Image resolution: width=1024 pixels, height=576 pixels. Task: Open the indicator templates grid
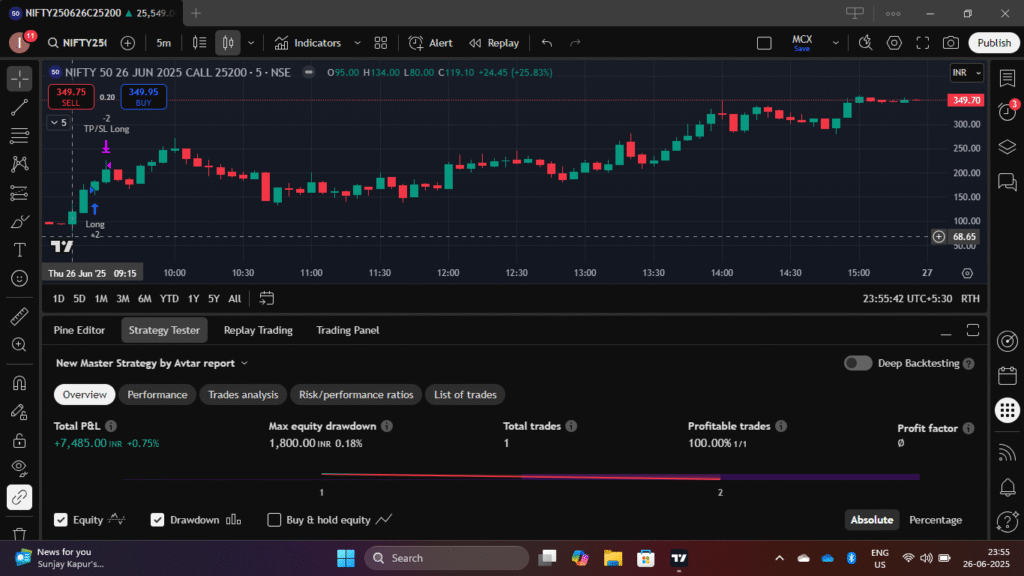point(381,43)
